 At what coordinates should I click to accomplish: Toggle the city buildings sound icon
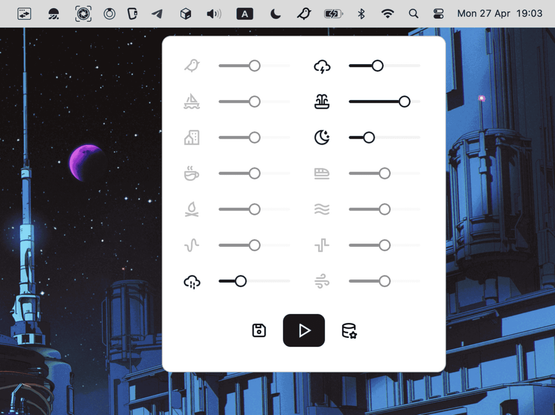click(x=192, y=137)
